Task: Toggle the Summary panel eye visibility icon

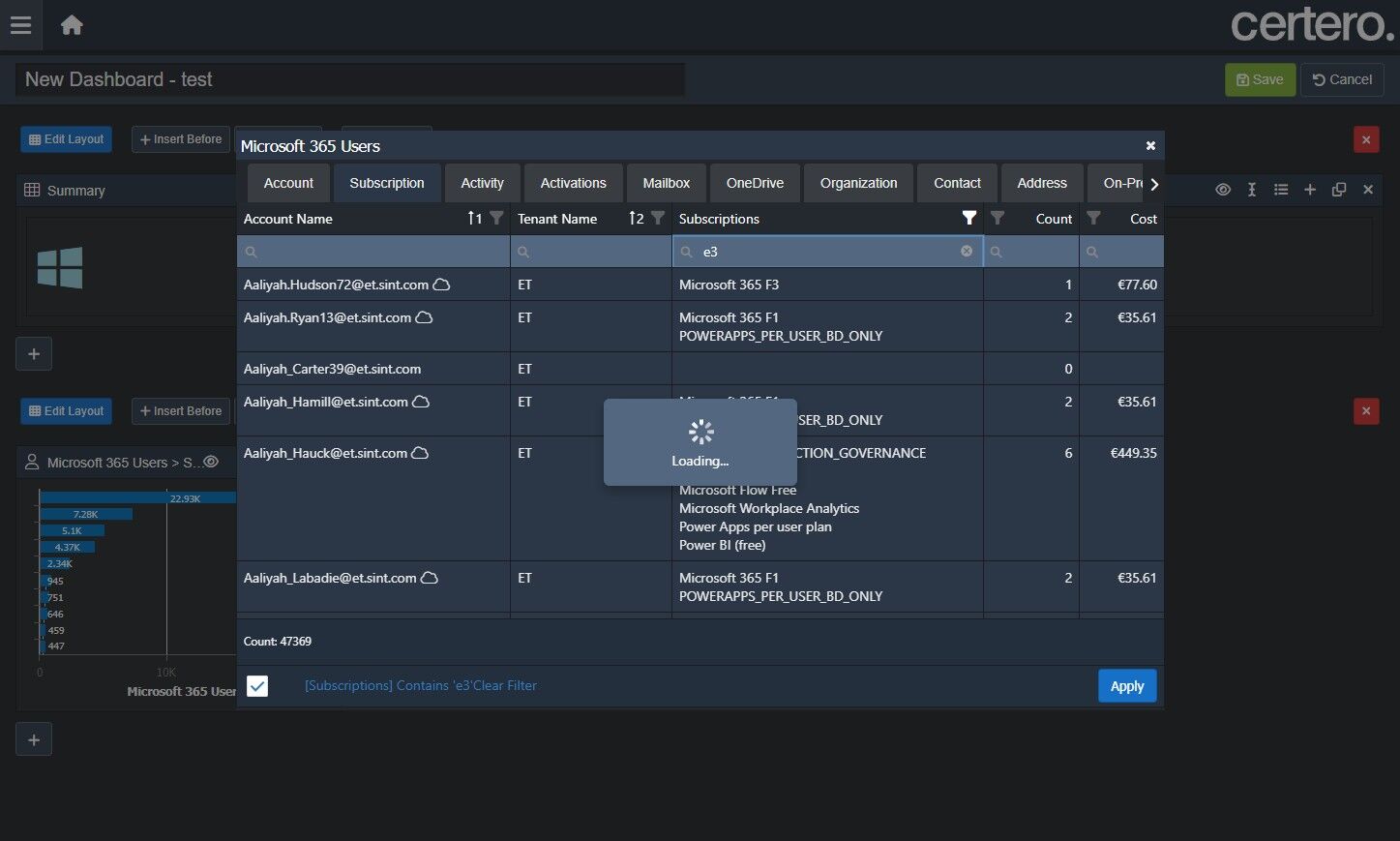Action: [x=1223, y=190]
